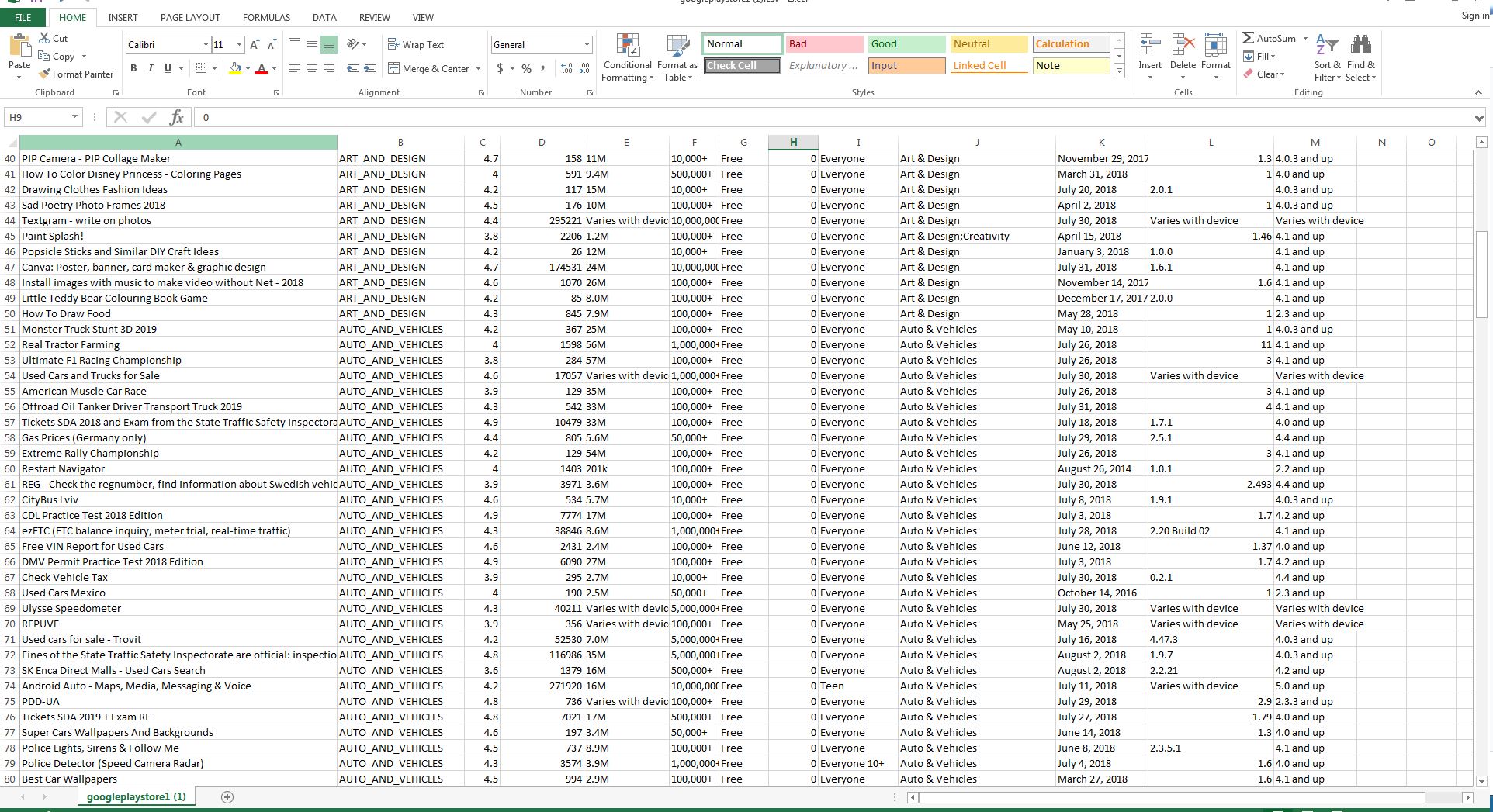Image resolution: width=1493 pixels, height=812 pixels.
Task: Expand the cell Styles gallery
Action: pos(1119,71)
